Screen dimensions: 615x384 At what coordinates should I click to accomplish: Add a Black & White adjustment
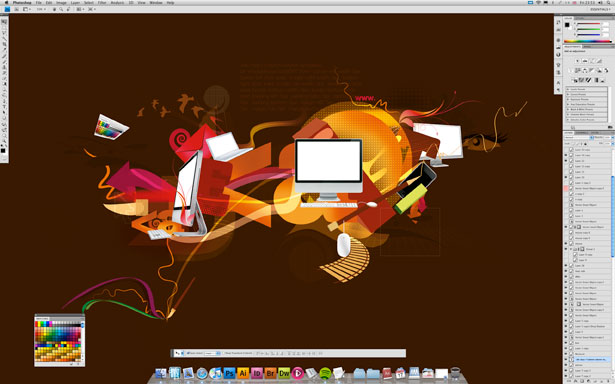coord(592,71)
